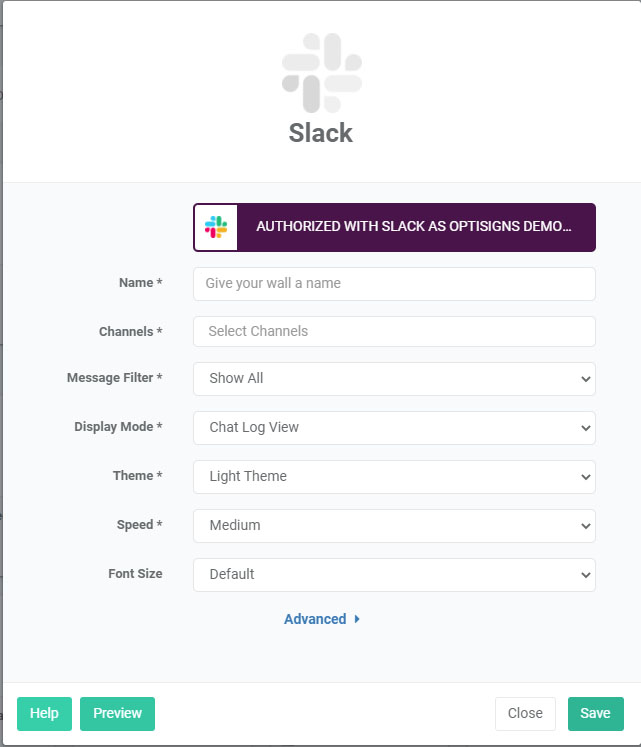Screen dimensions: 641x747
Task: Open the Display Mode dropdown
Action: 394,427
